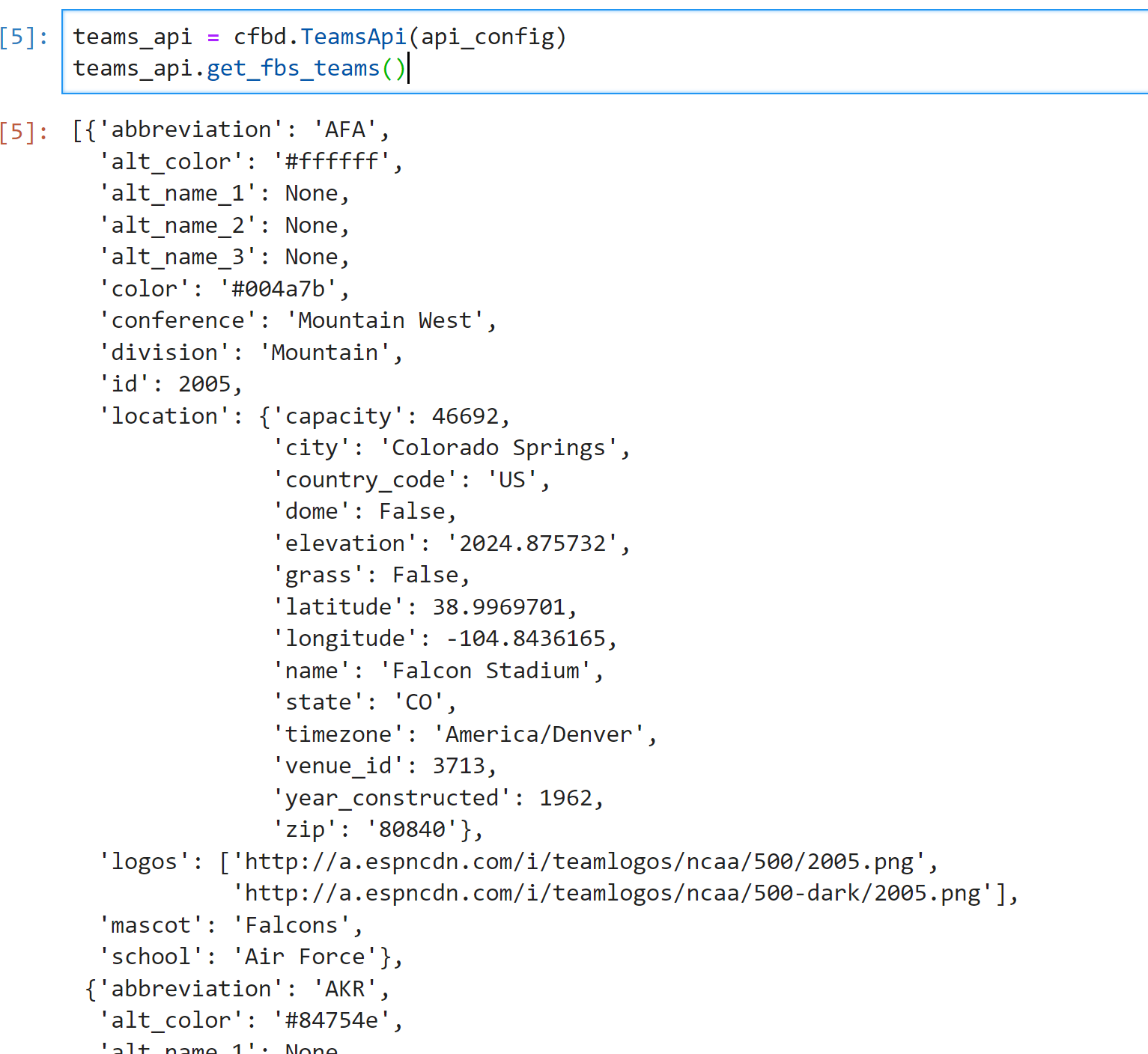Click the zip '80840' value
This screenshot has height=1054, width=1148.
(412, 829)
